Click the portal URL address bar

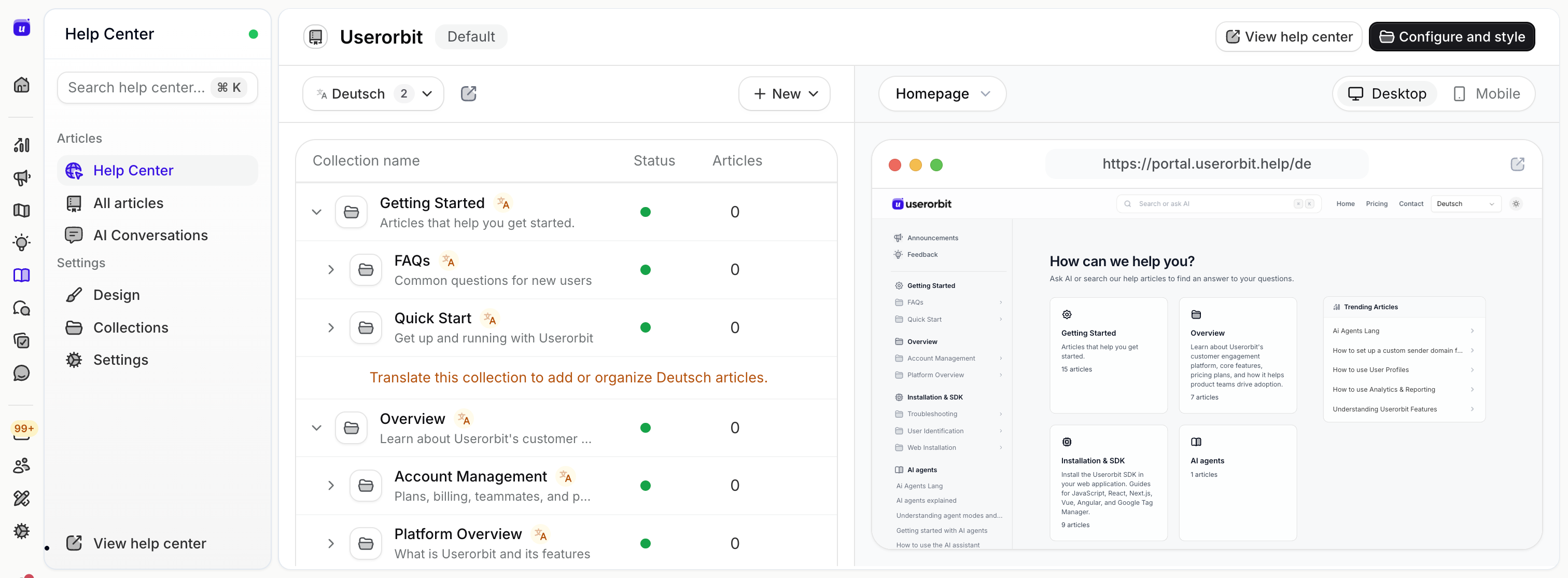coord(1207,164)
